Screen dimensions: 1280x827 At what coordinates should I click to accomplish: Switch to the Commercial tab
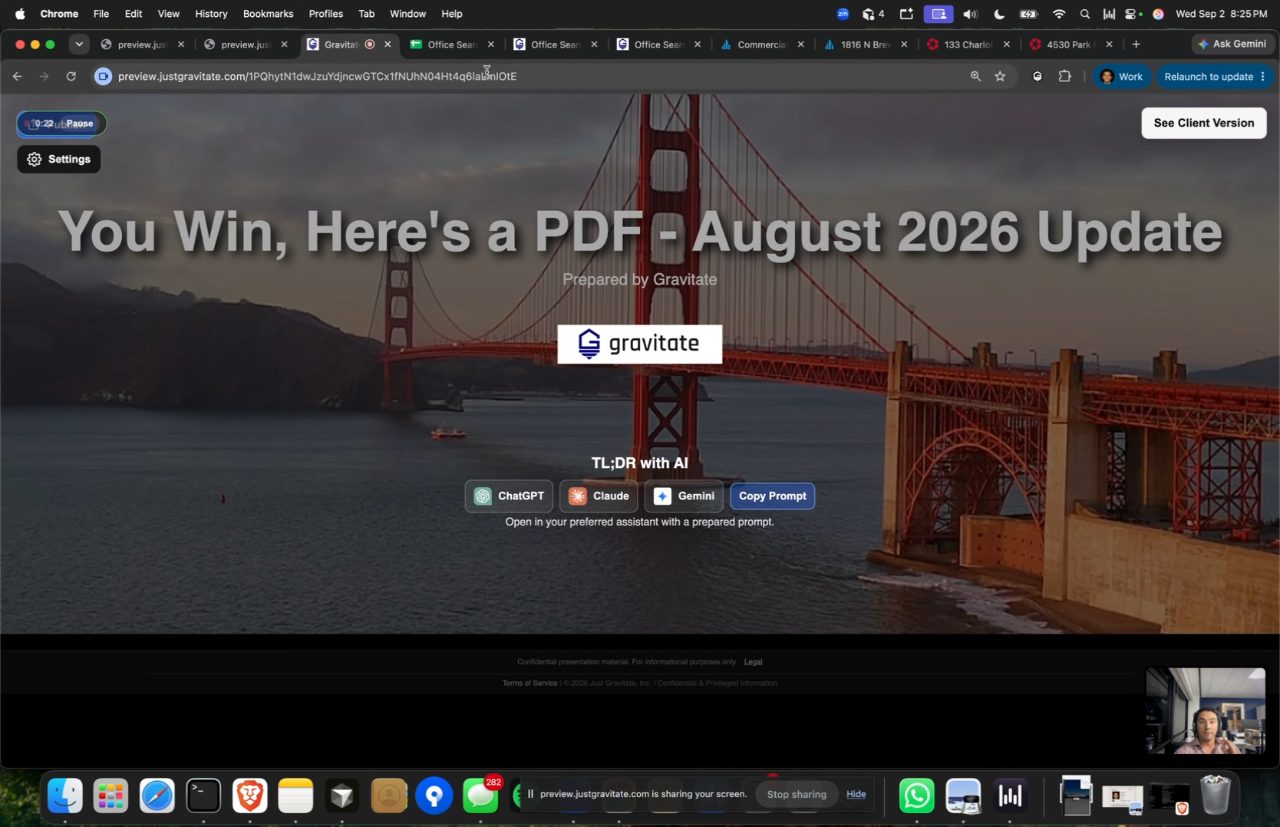pos(762,44)
